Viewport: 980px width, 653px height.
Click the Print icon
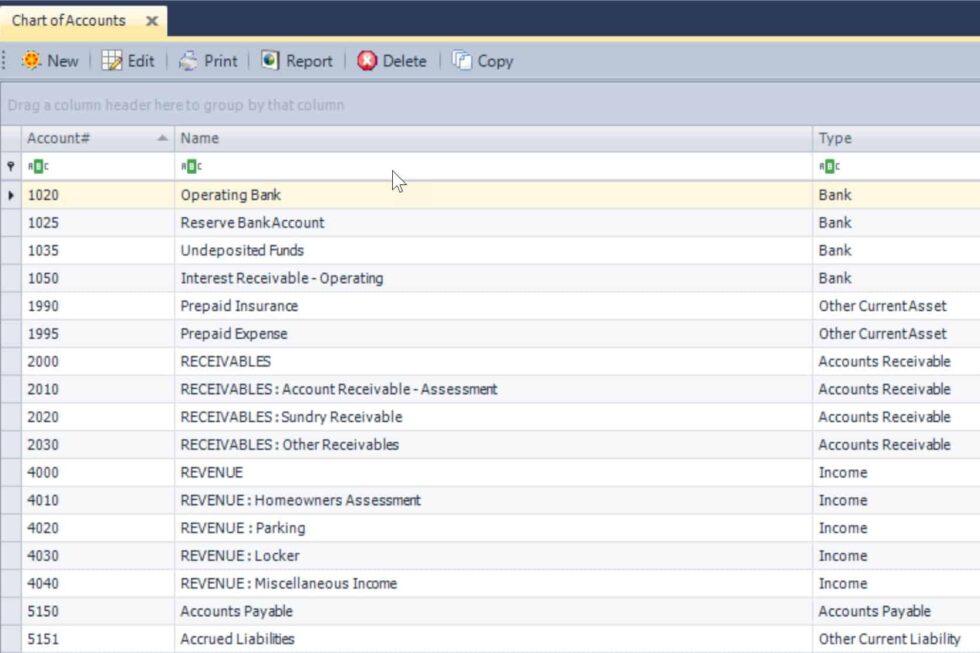[188, 60]
